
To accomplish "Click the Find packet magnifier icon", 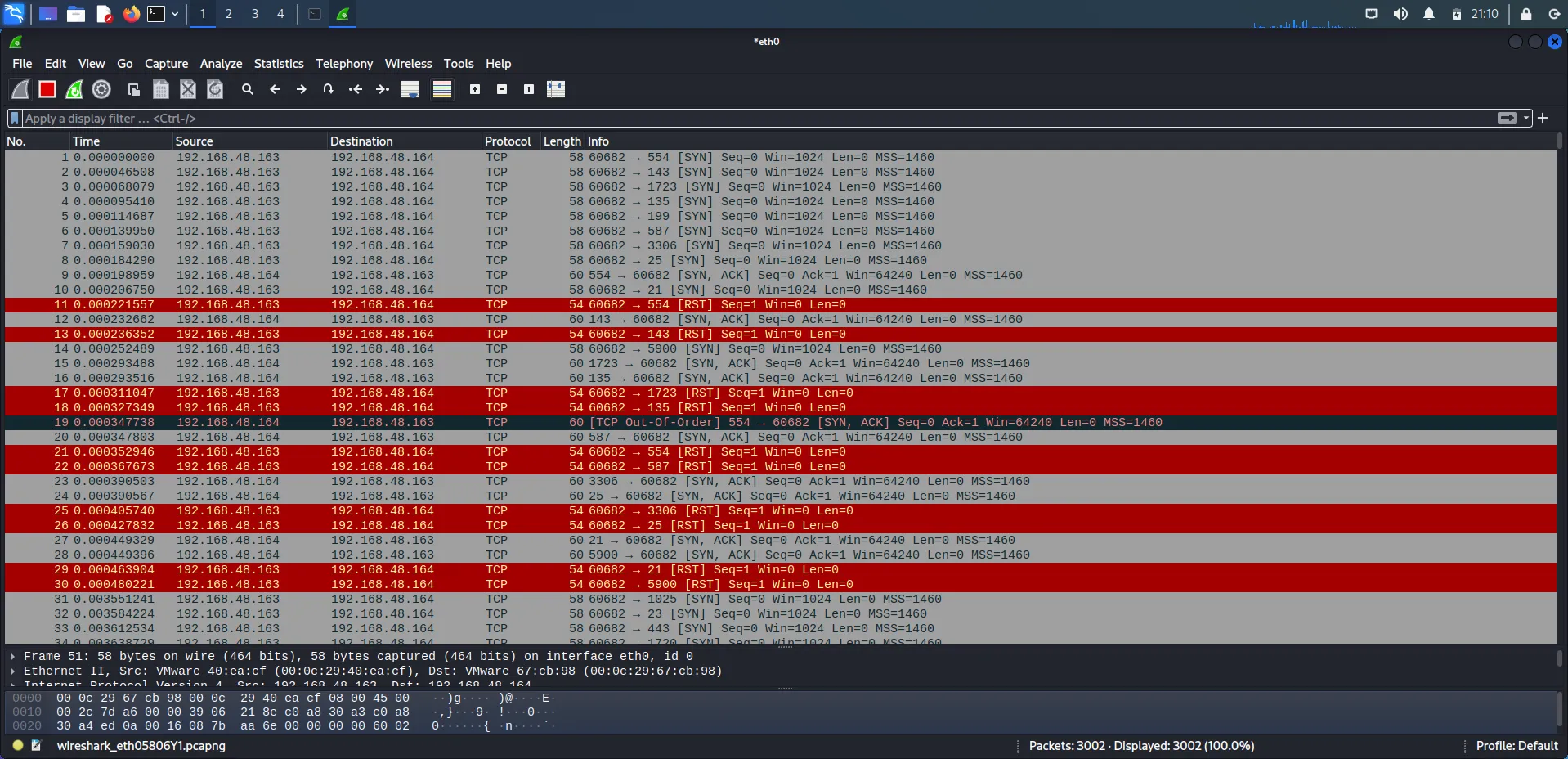I will click(x=248, y=89).
